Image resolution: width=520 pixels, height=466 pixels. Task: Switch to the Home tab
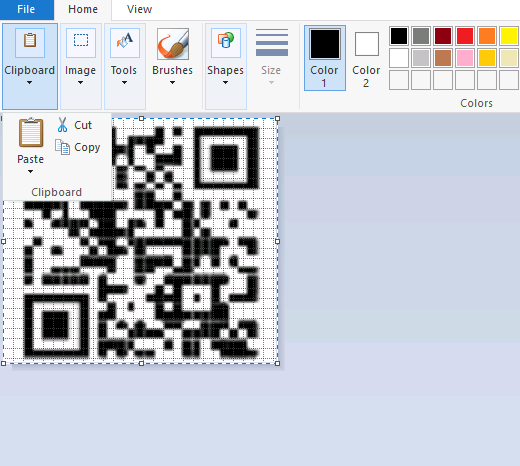tap(83, 10)
